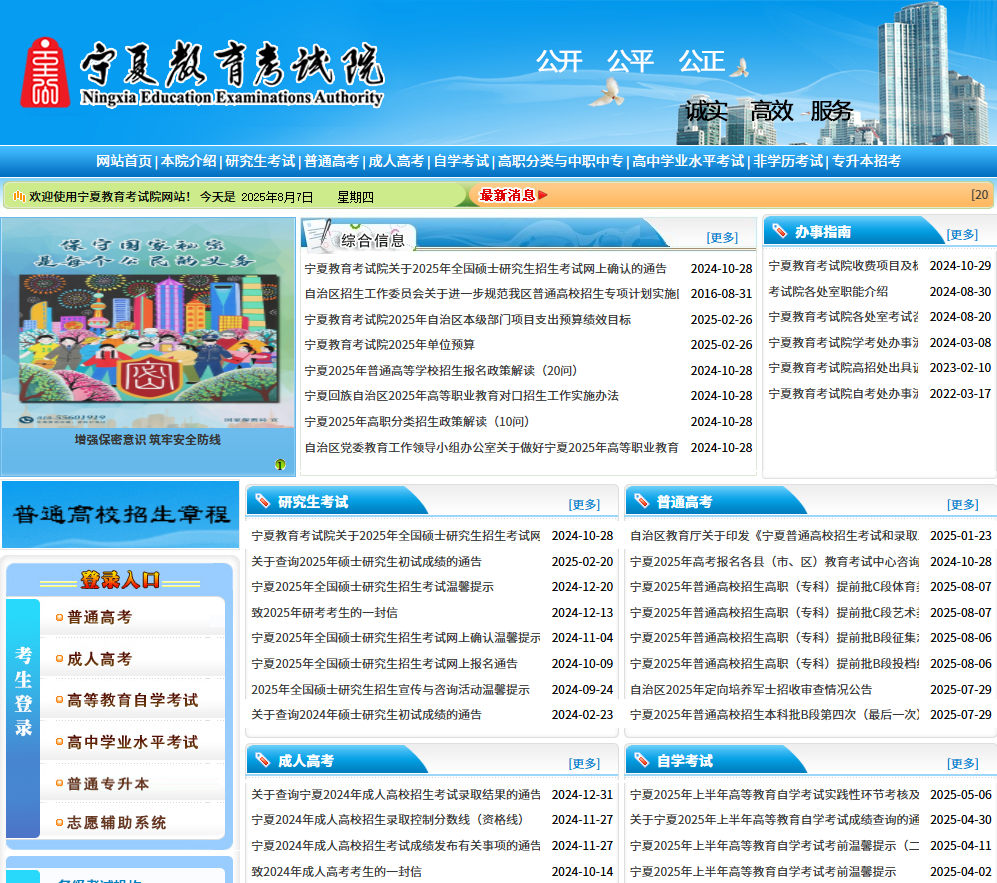Click the red Ningxia Education Examinations Authority seal logo

45,73
